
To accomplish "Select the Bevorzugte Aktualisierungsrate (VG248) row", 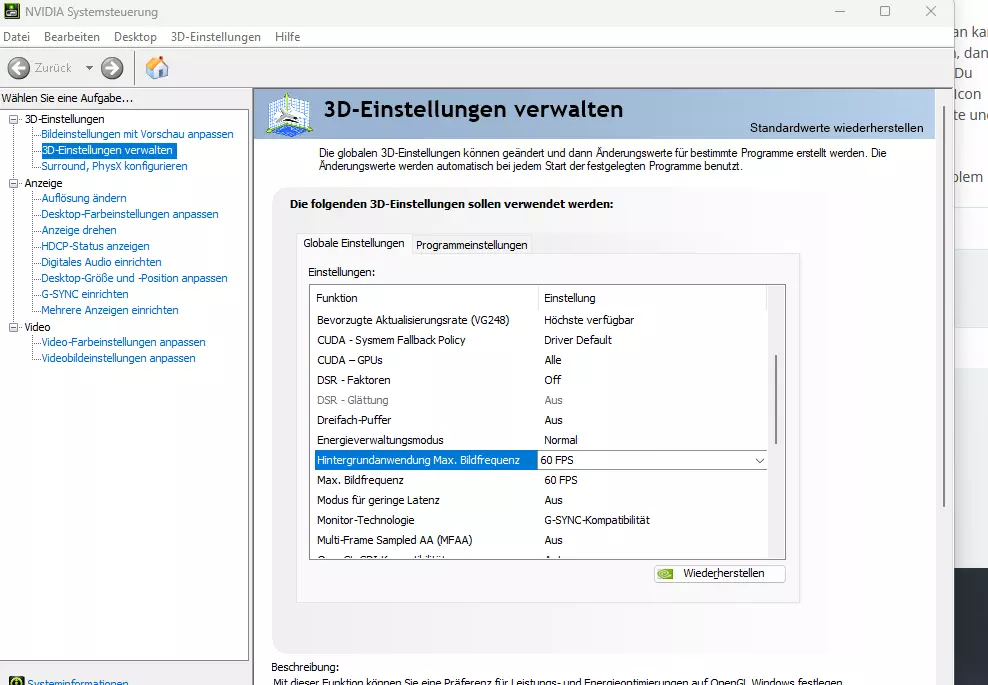I will [541, 320].
